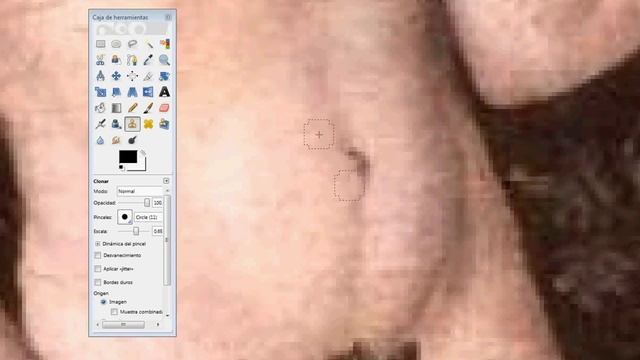
Task: Select the Perspective tool
Action: pos(132,92)
